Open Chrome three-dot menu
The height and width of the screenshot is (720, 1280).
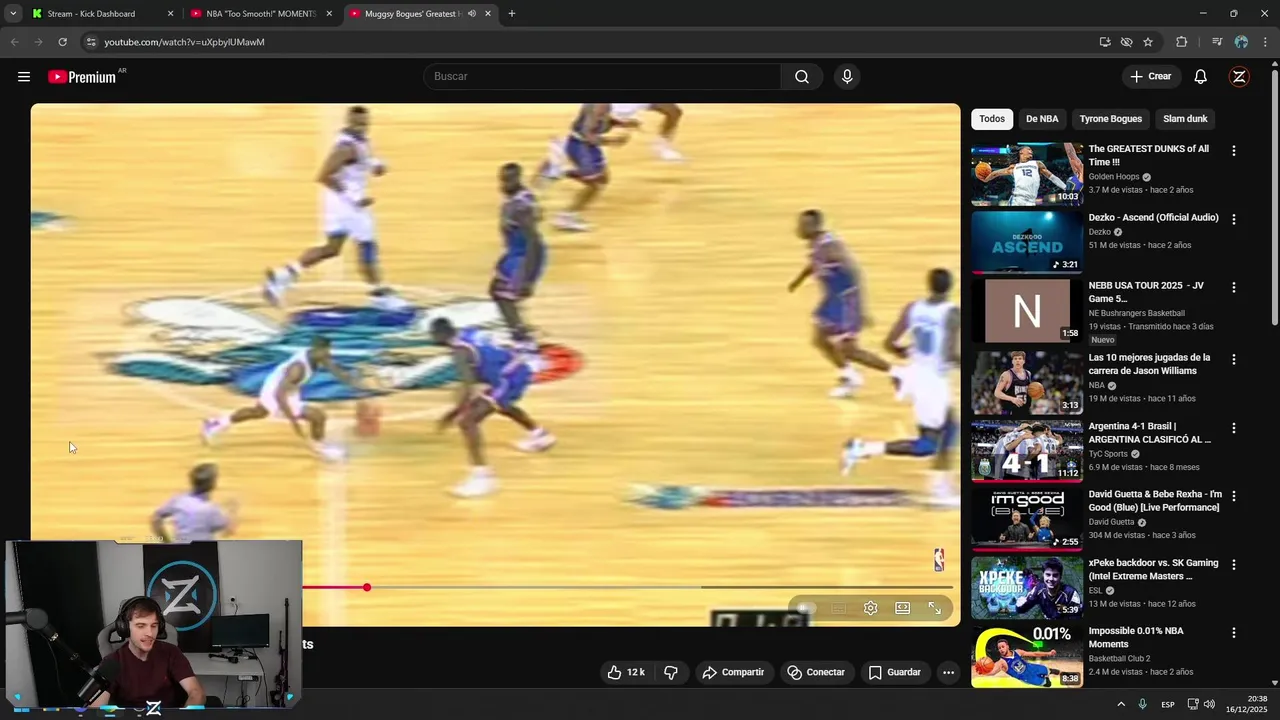click(1265, 42)
